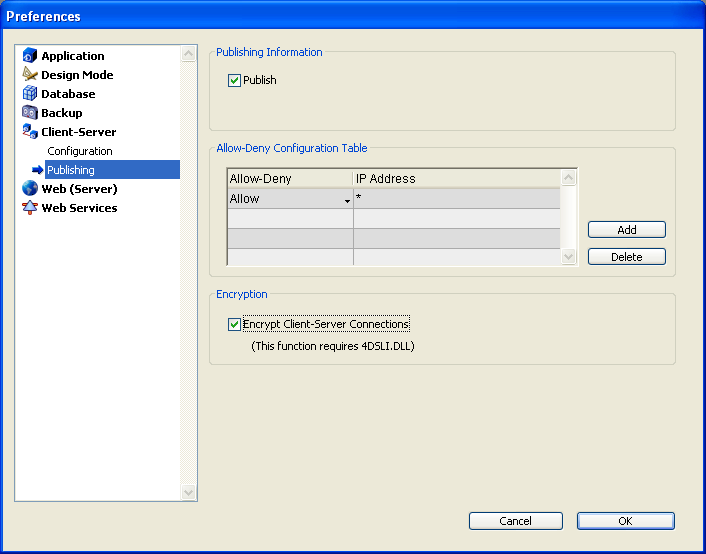Image resolution: width=706 pixels, height=554 pixels.
Task: Click the Backup category icon
Action: click(x=30, y=113)
